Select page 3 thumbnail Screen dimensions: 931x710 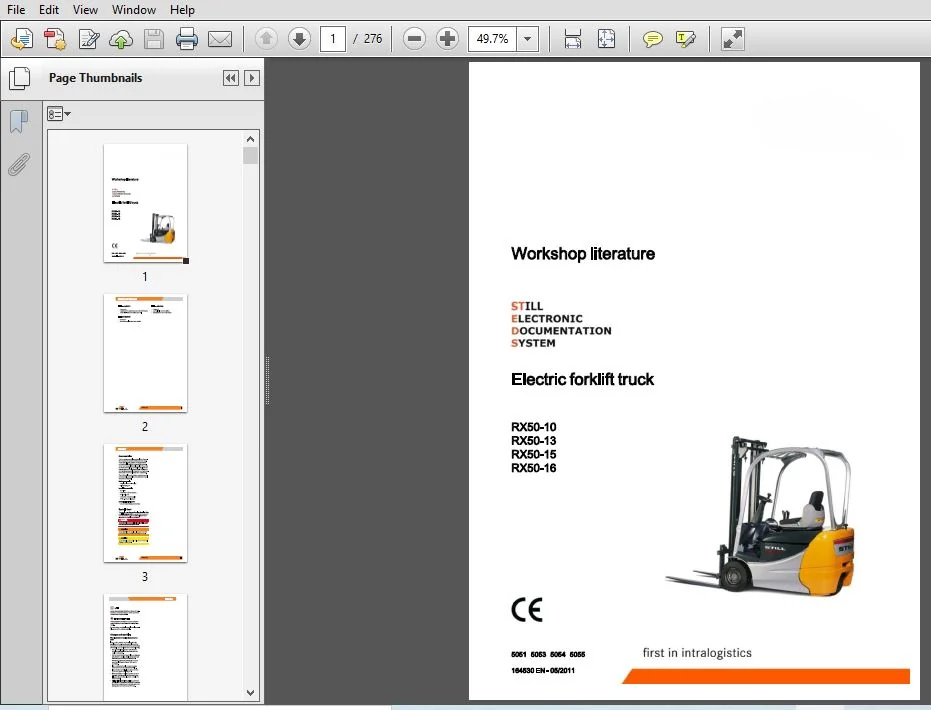click(x=145, y=503)
